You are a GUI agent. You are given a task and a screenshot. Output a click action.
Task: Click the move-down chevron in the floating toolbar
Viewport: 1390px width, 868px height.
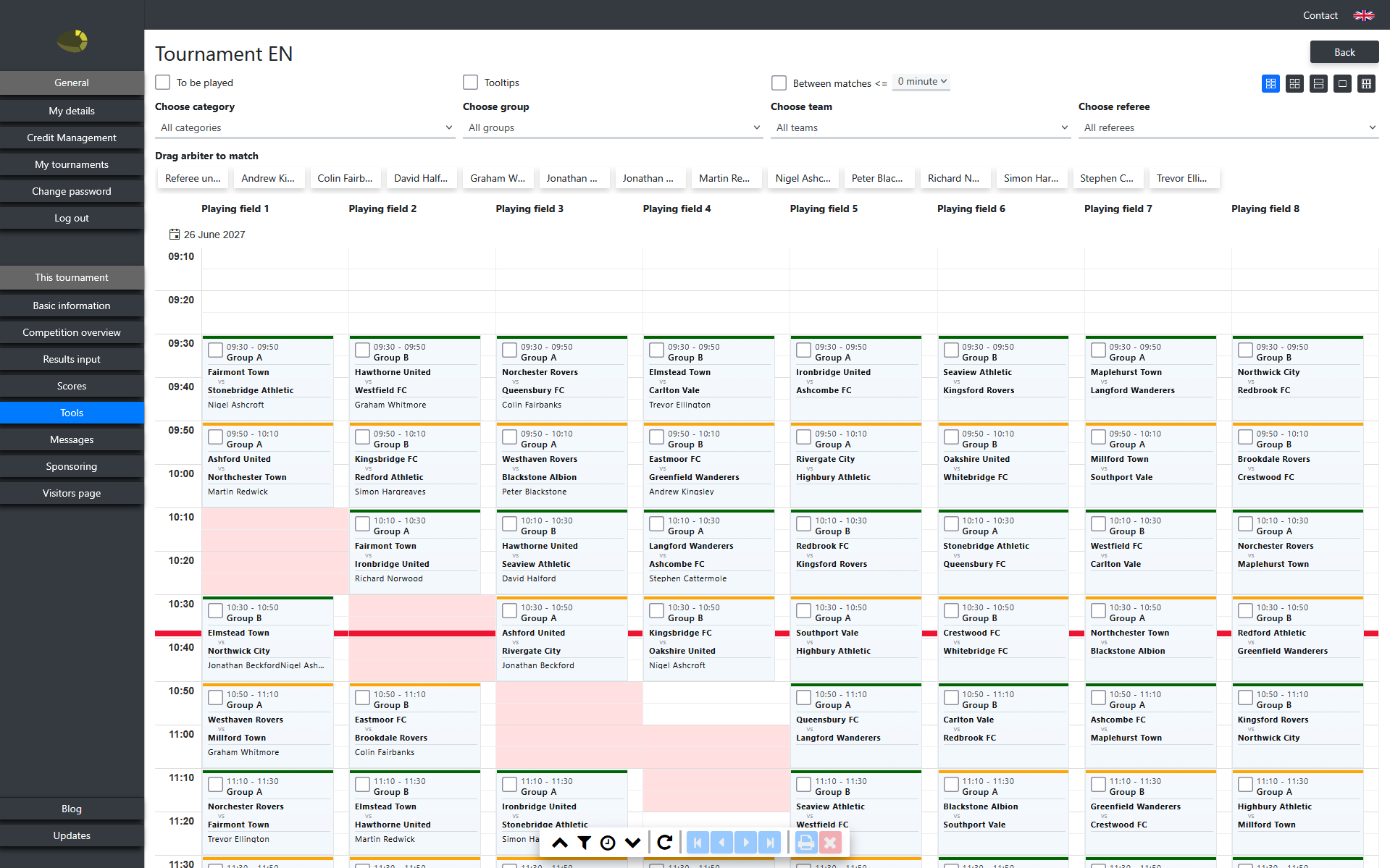[632, 843]
